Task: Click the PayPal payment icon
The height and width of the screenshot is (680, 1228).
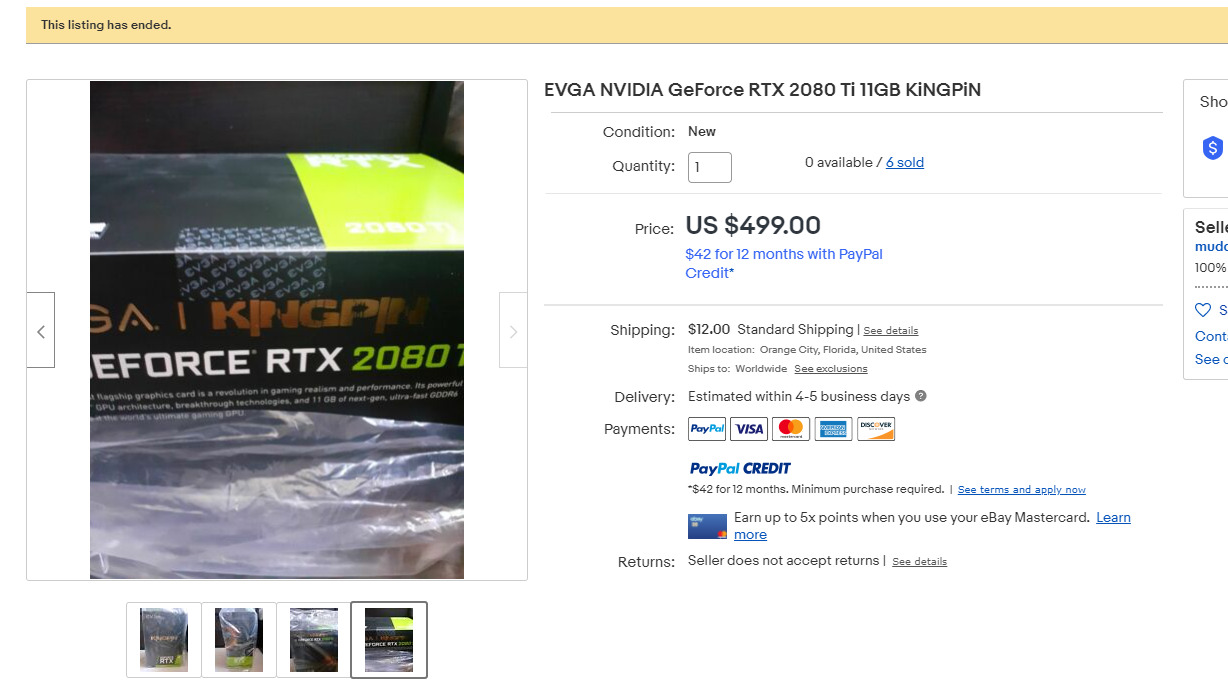Action: tap(707, 429)
